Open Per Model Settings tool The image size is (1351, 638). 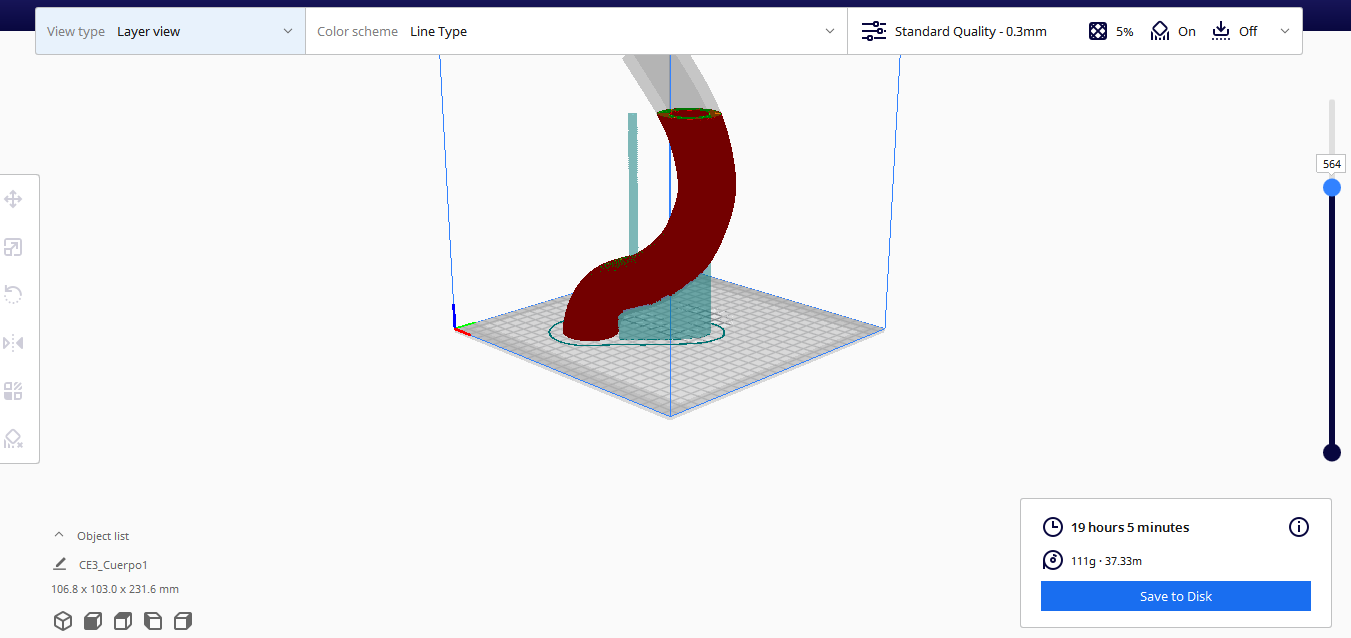pos(13,391)
